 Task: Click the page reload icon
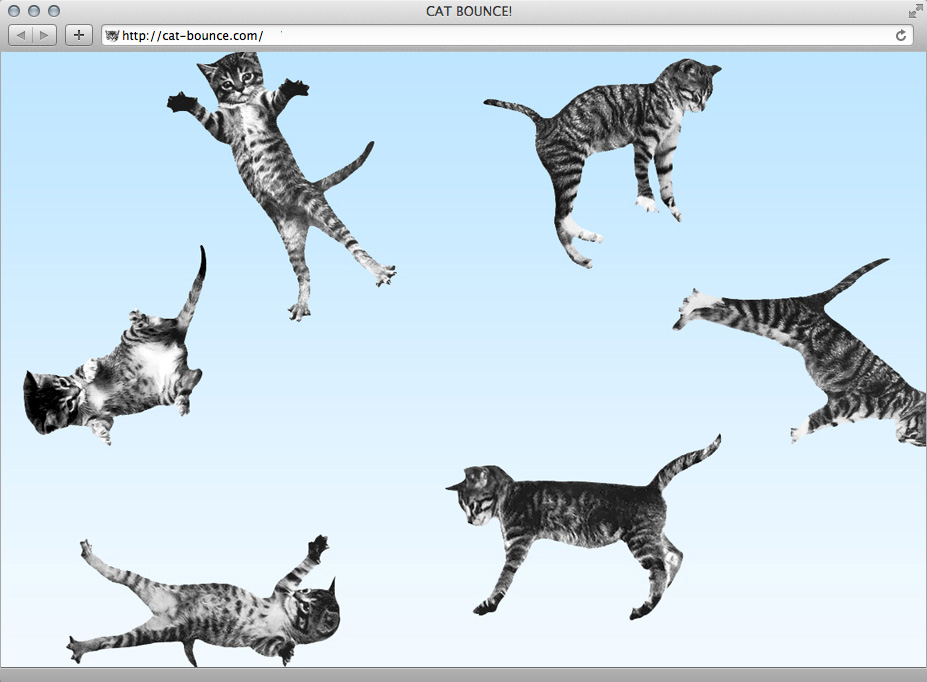pos(901,35)
